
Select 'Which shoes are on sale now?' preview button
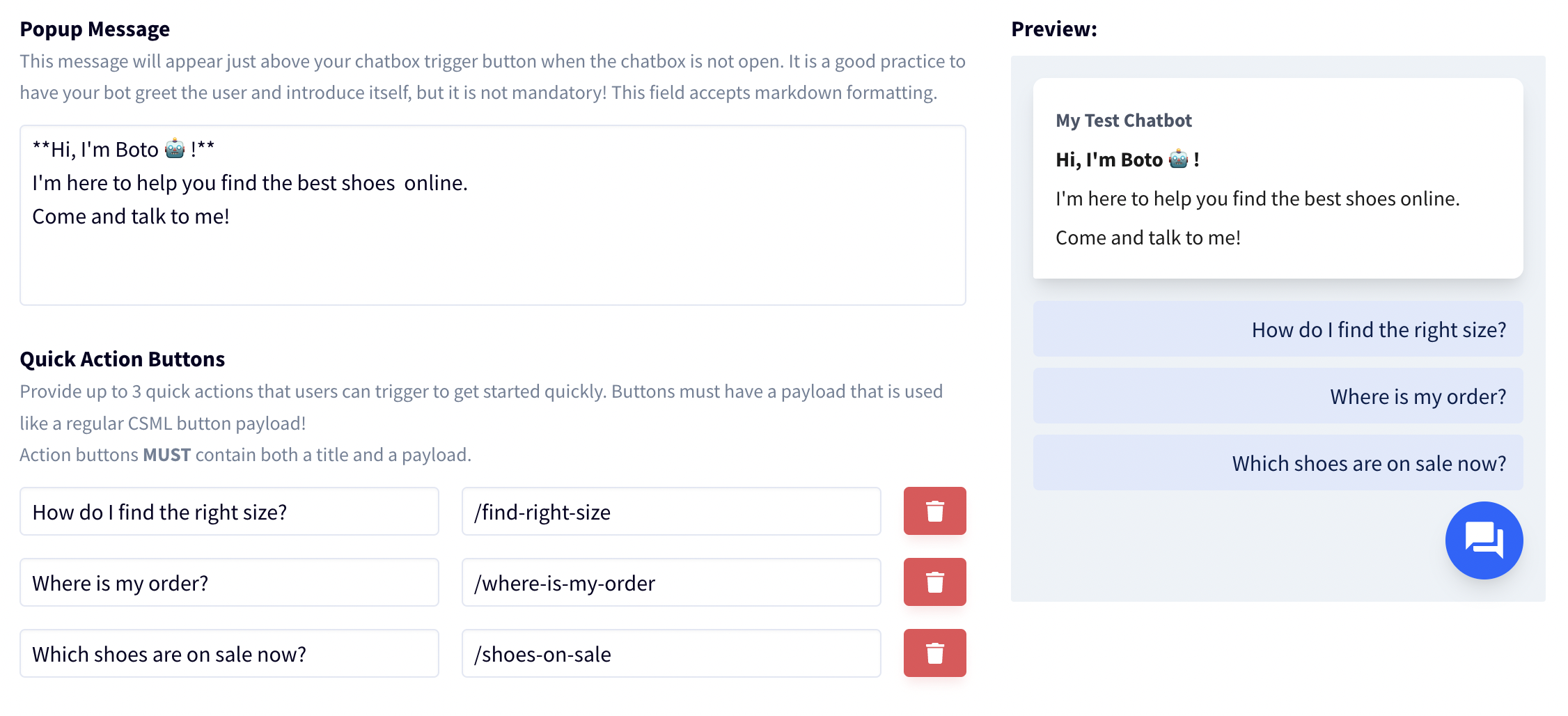point(1278,462)
